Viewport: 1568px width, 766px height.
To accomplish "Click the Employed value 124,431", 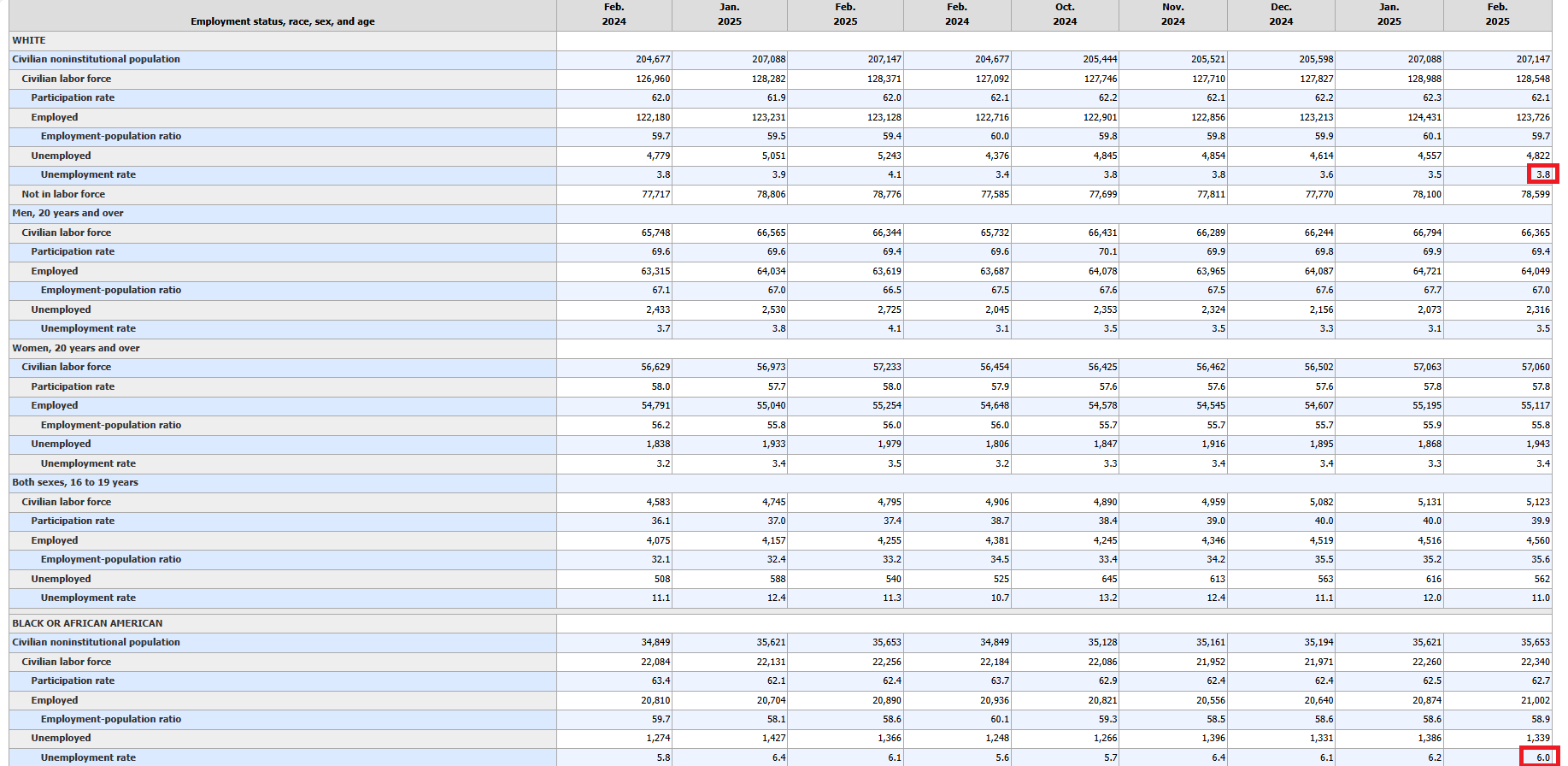I will (1424, 117).
